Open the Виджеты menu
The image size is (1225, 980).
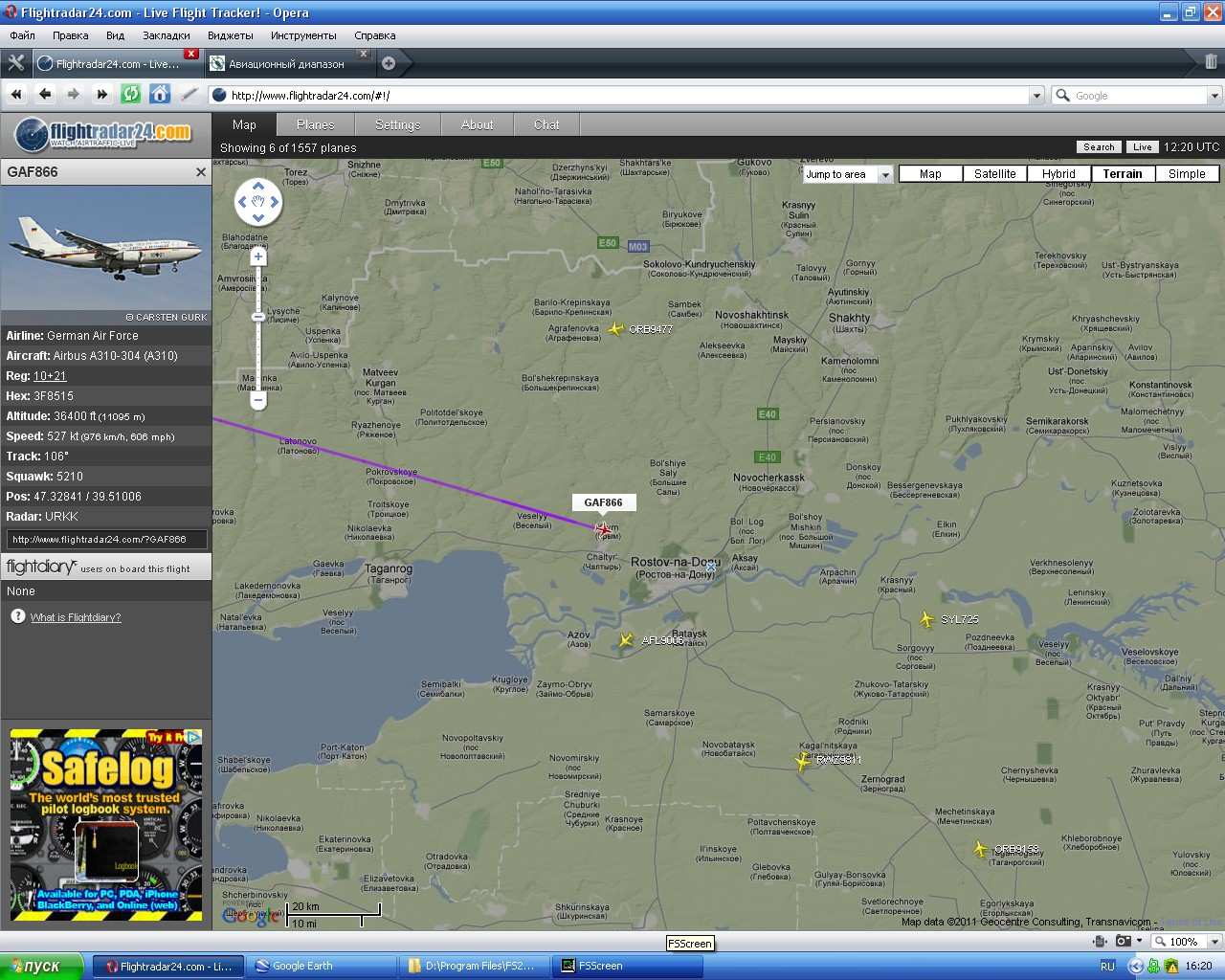click(231, 35)
